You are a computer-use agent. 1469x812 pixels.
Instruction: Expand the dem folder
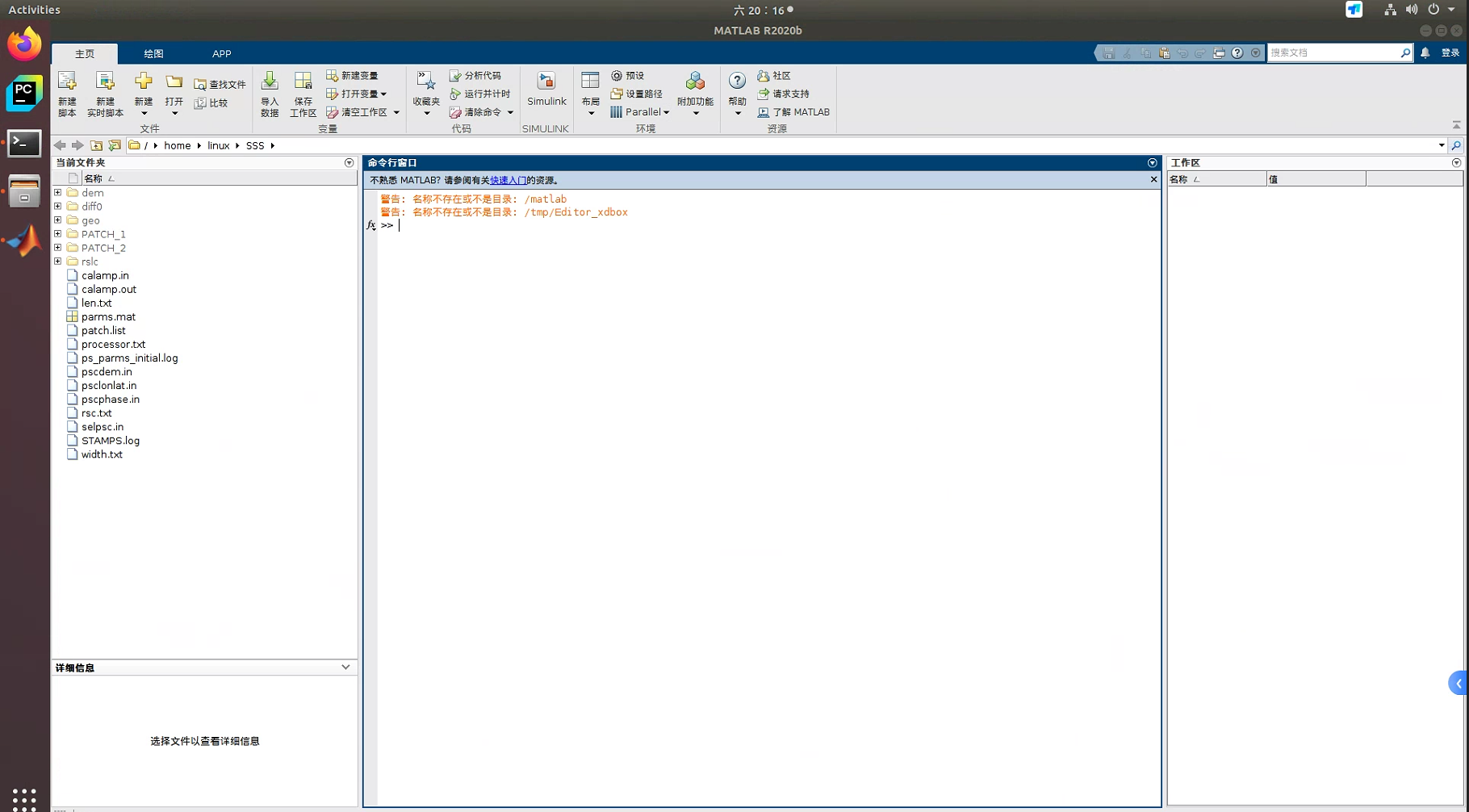58,193
